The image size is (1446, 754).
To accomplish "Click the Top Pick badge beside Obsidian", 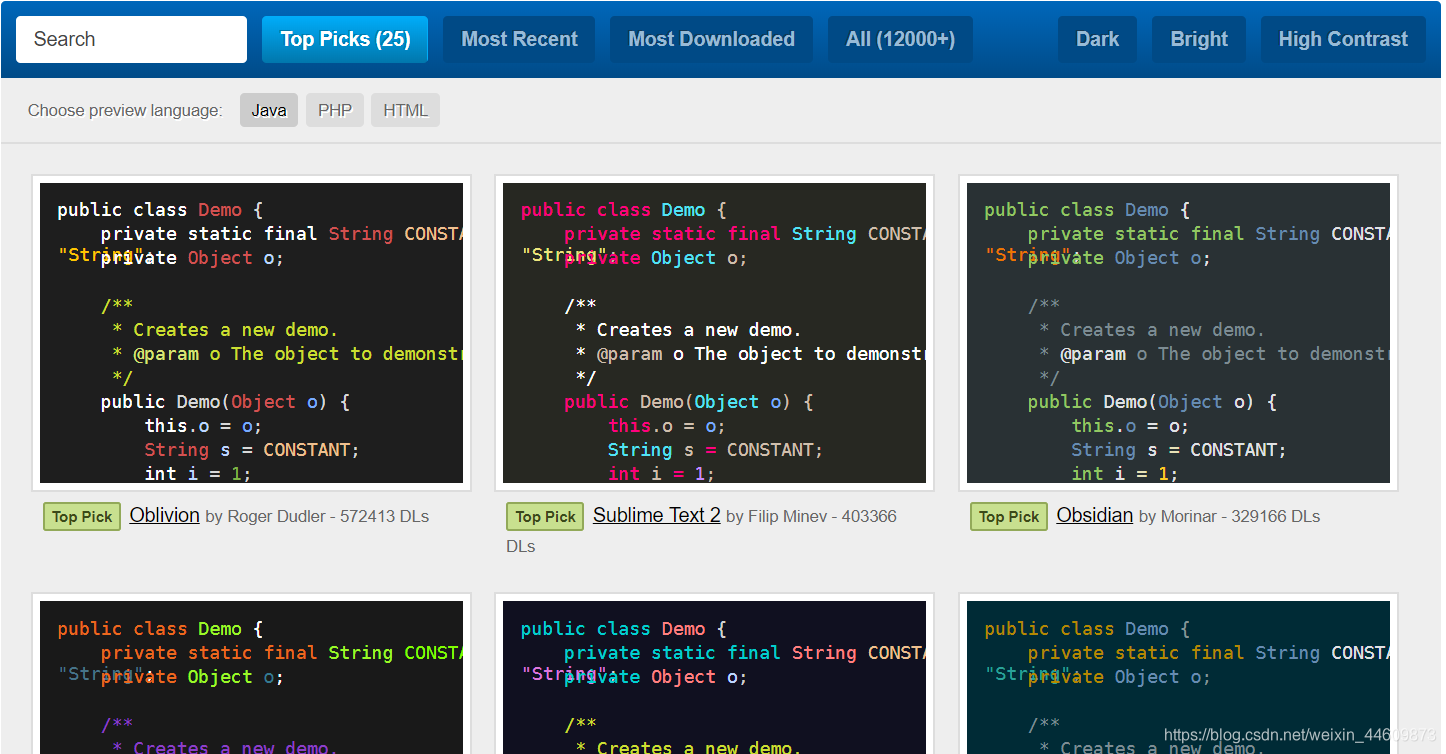I will click(x=1009, y=516).
